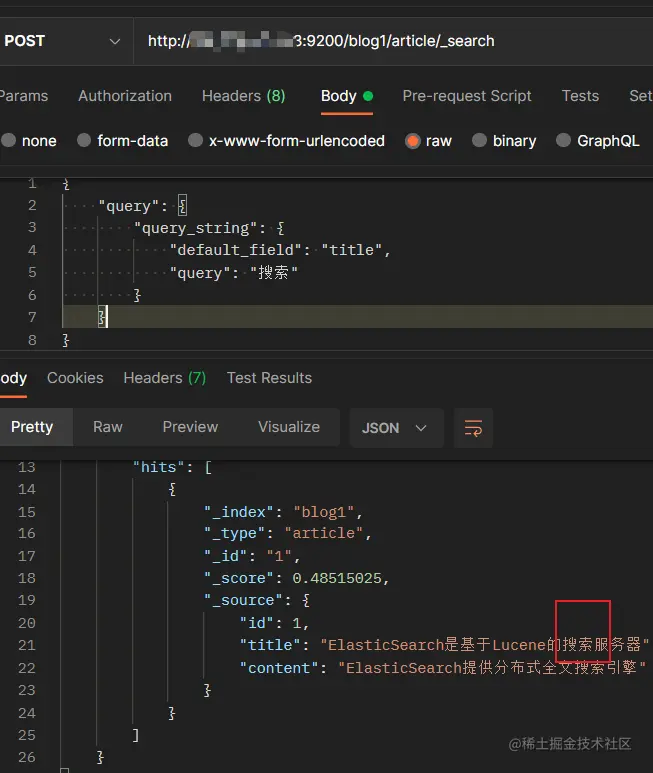Switch to the Params tab

(x=24, y=96)
